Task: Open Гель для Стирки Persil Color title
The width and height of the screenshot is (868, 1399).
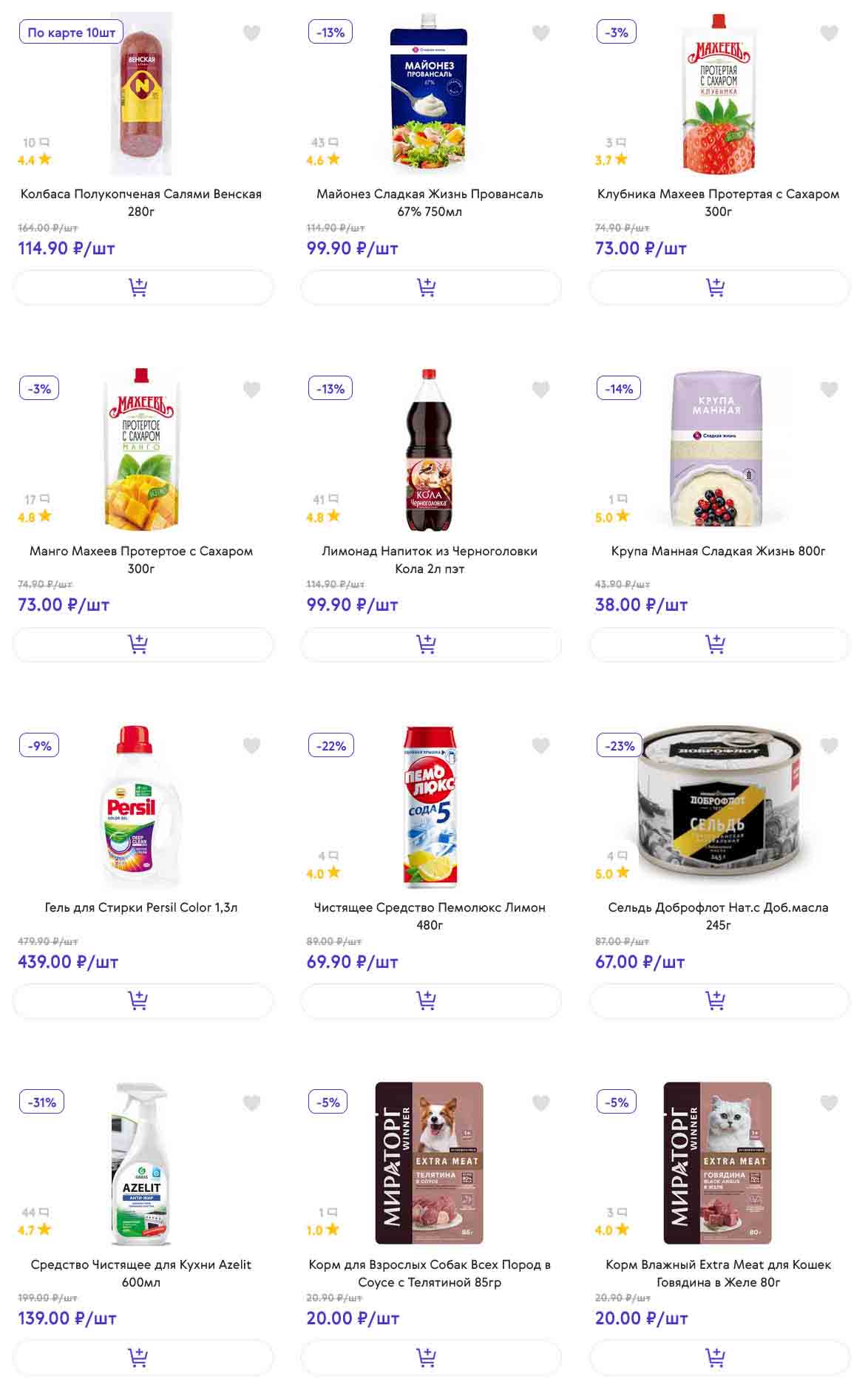Action: tap(141, 907)
